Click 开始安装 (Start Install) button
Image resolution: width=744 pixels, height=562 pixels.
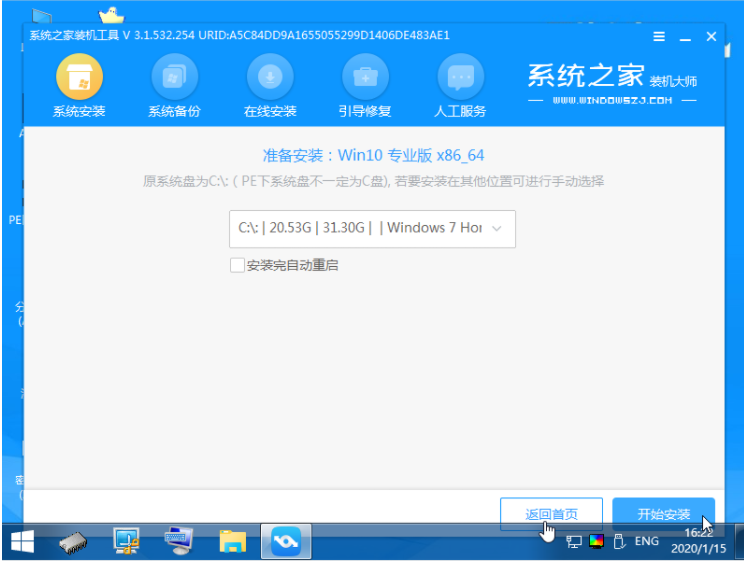[663, 514]
